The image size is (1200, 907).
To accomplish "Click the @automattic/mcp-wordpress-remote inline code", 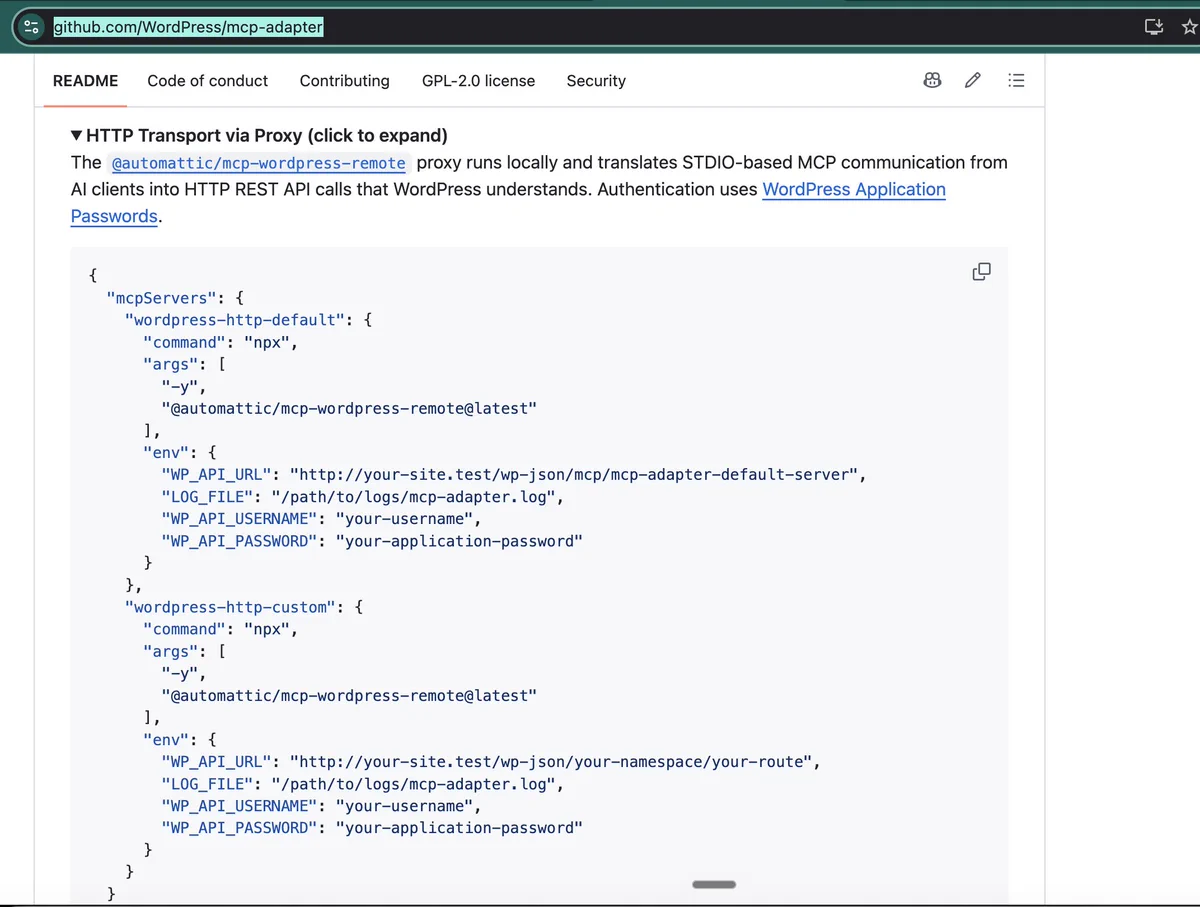I will (x=259, y=163).
